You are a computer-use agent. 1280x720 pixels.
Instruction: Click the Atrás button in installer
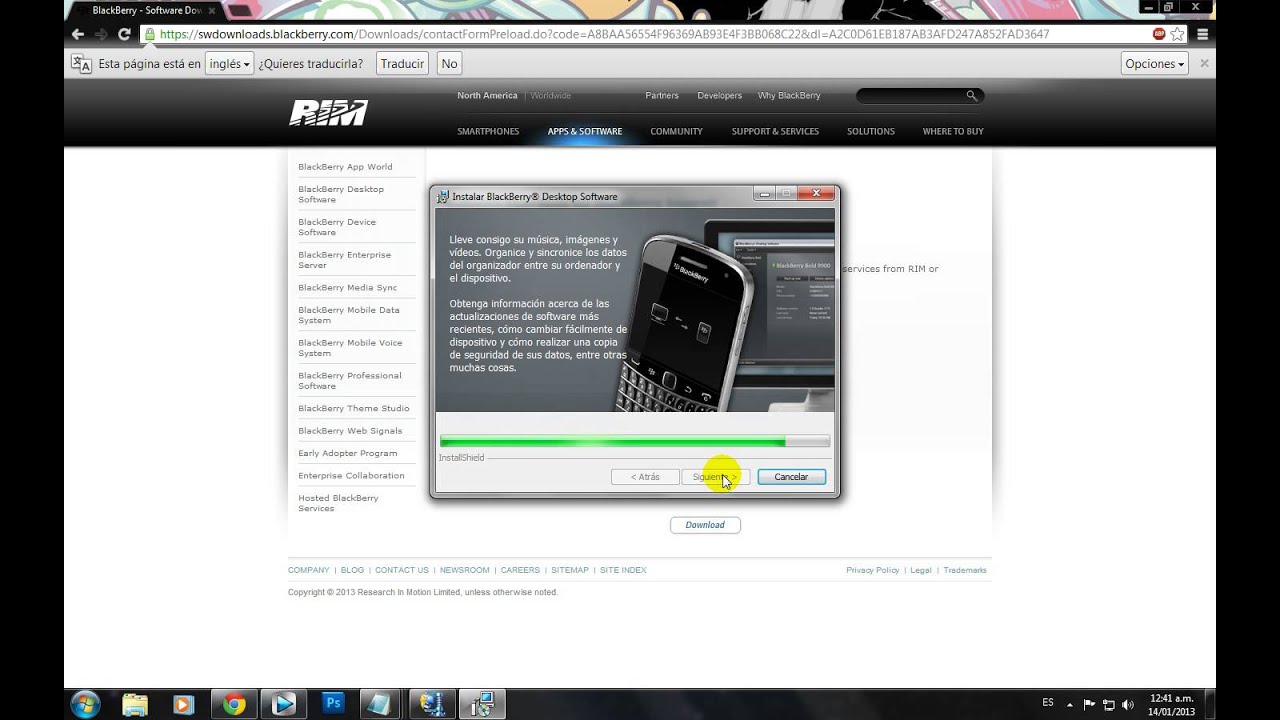click(645, 477)
